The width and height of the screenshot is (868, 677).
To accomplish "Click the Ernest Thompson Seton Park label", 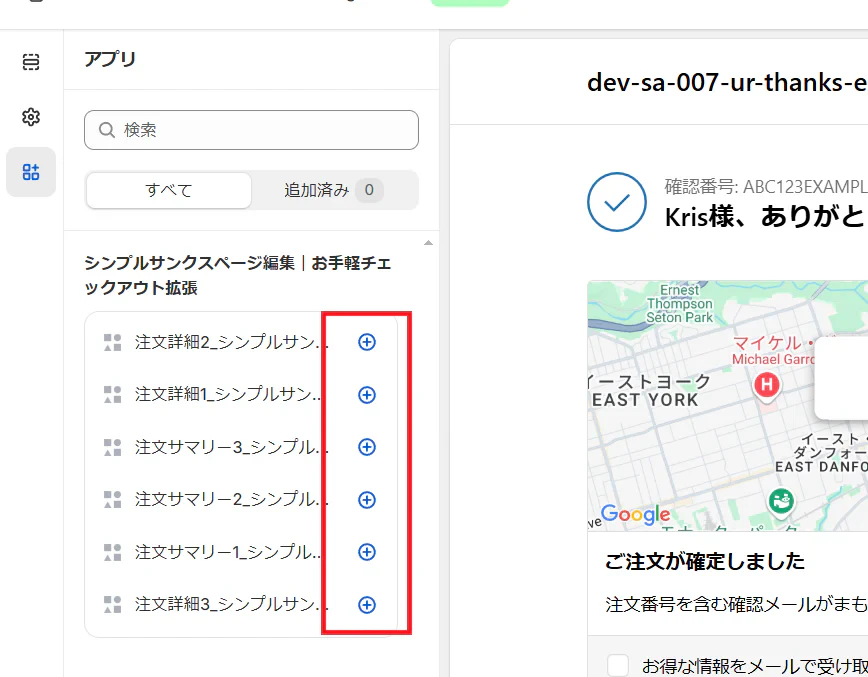I will click(x=680, y=304).
